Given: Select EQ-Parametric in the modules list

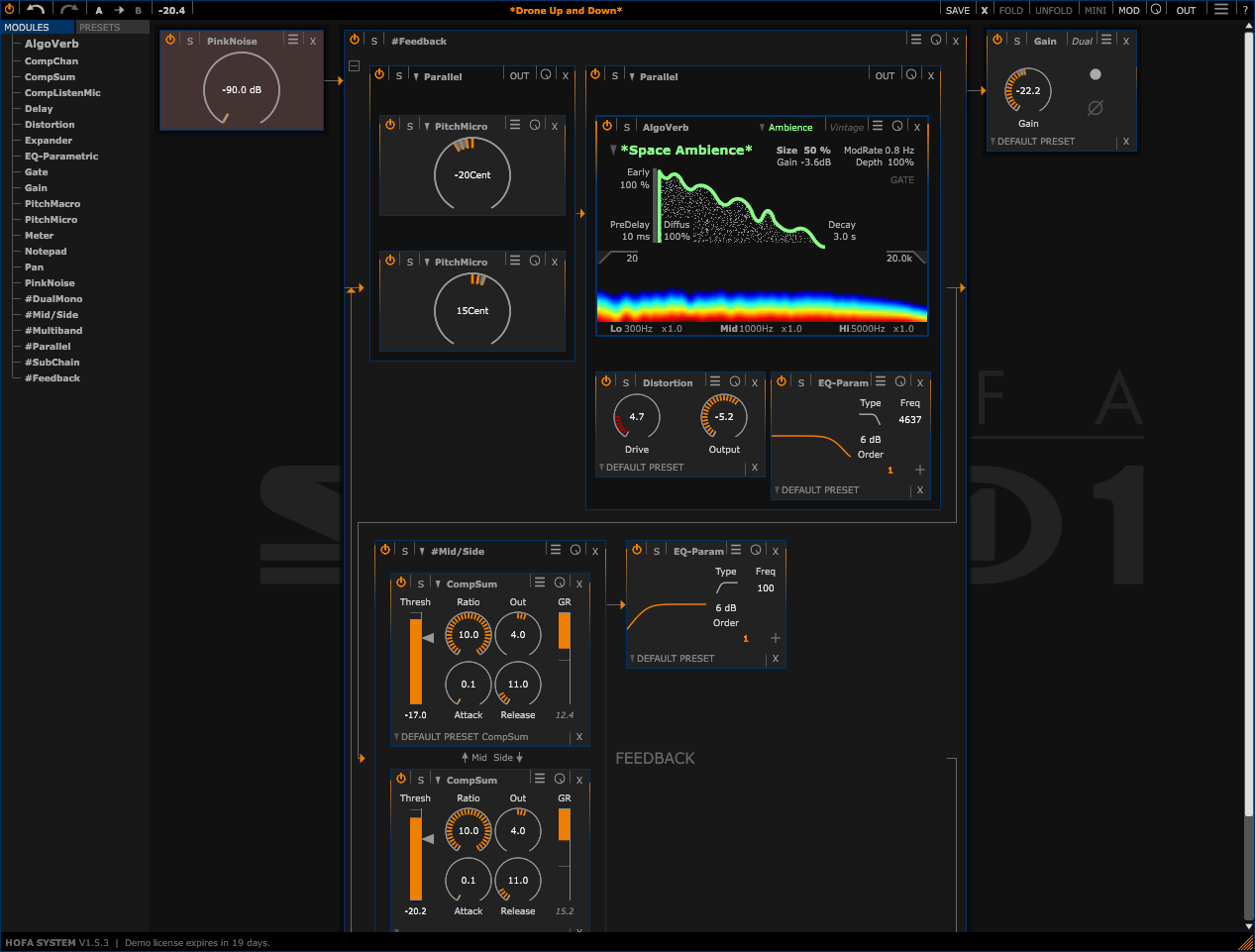Looking at the screenshot, I should click(61, 157).
